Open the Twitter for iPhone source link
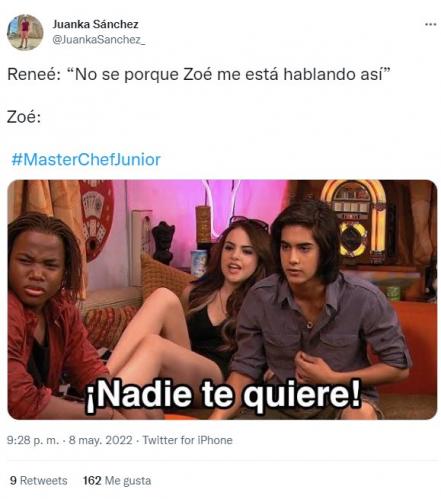 coord(187,440)
